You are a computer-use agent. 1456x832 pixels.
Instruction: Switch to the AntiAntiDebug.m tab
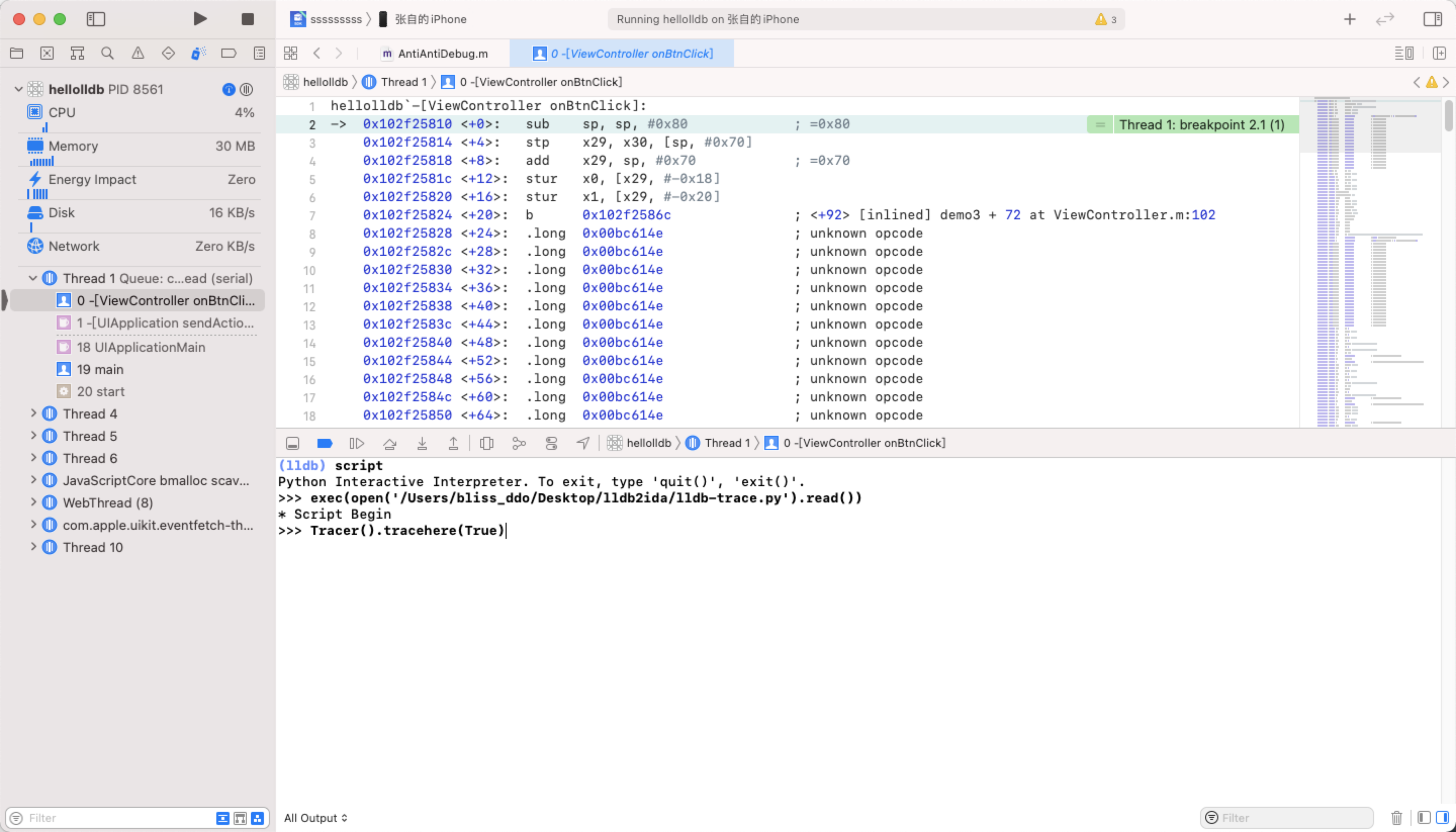[434, 53]
